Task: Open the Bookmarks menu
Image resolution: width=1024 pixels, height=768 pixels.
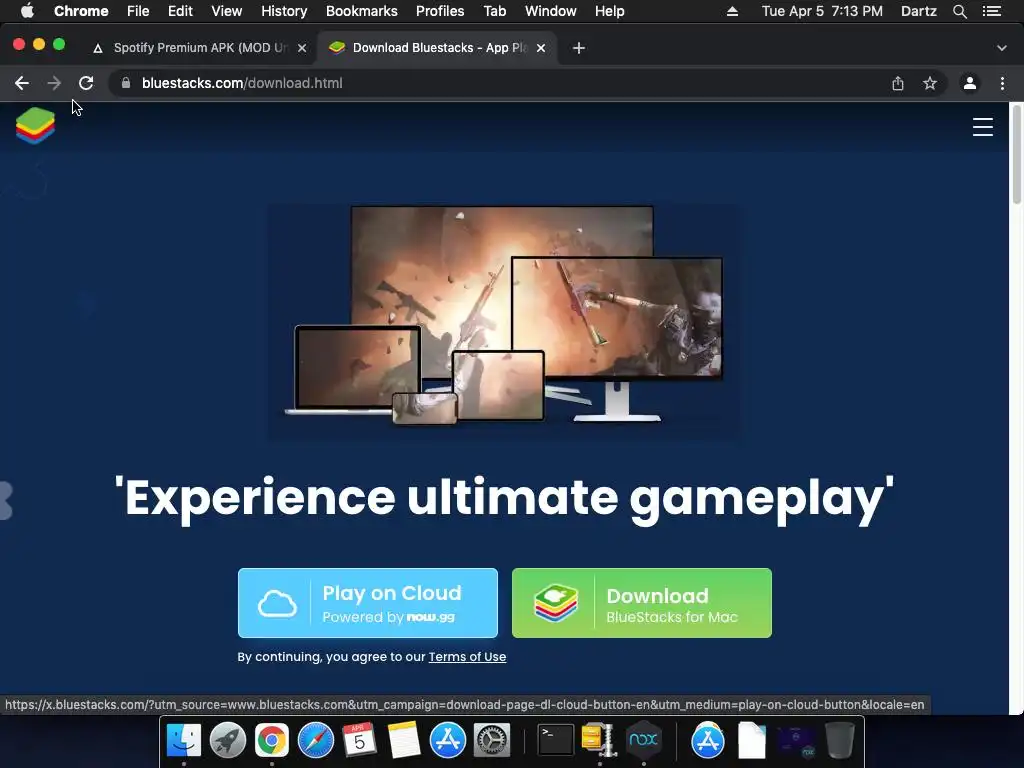Action: [x=362, y=11]
